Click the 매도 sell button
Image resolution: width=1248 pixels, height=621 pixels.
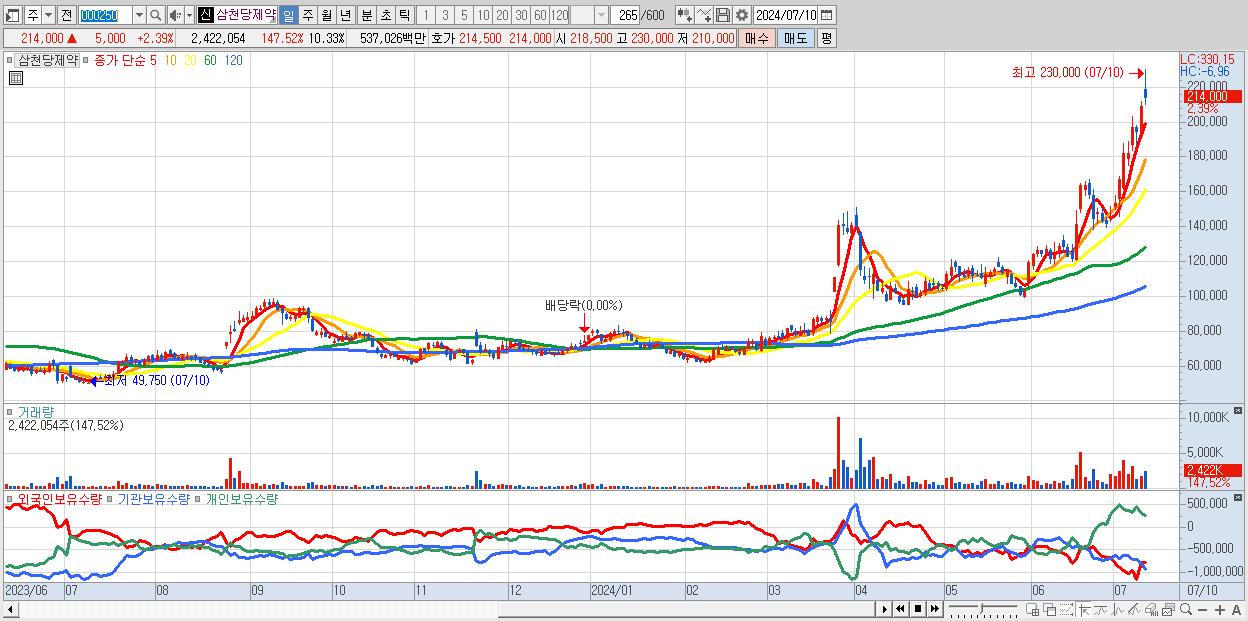click(x=795, y=38)
